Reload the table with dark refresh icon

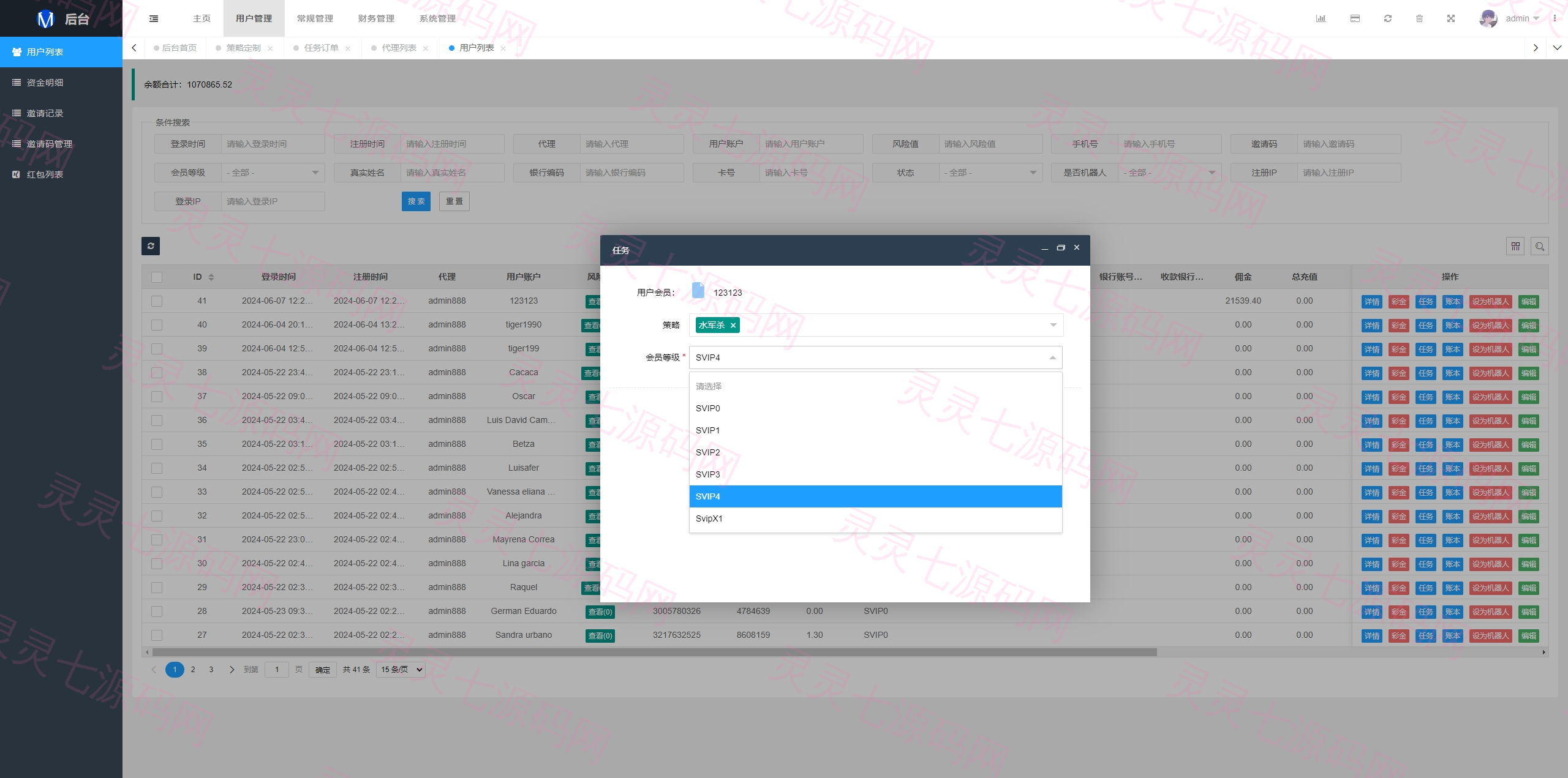(151, 246)
